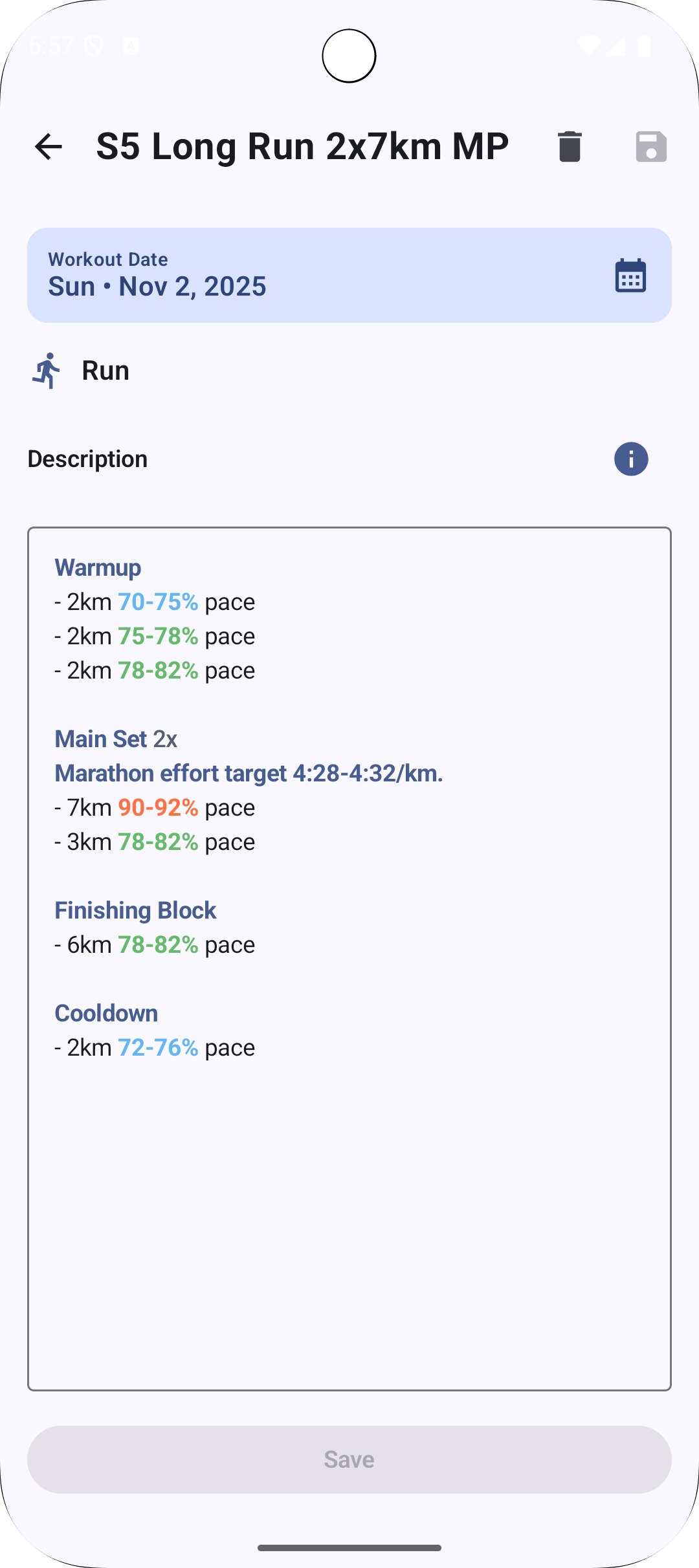Tap the Marathon effort target line
699x1568 pixels.
click(249, 773)
